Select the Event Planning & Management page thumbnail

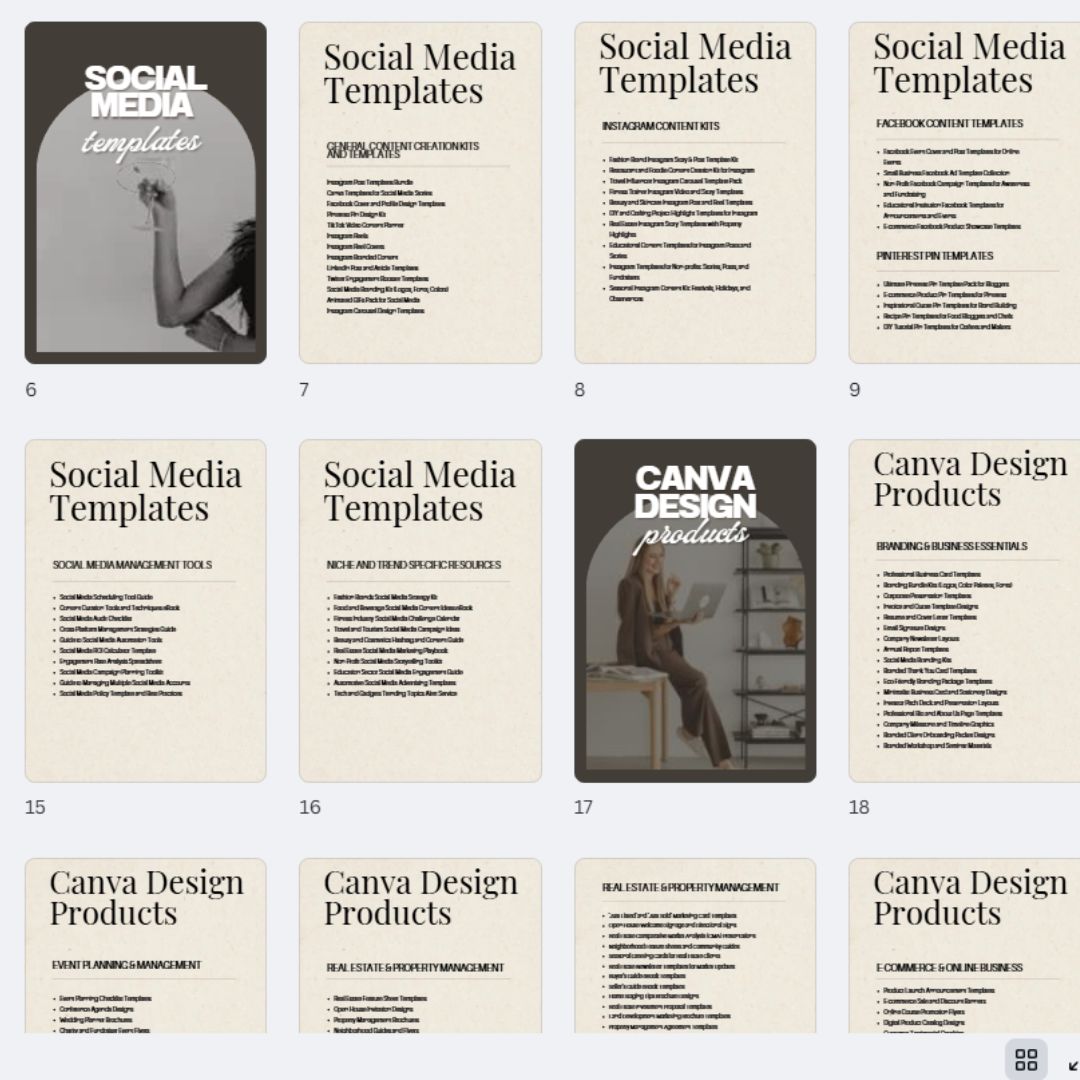point(146,945)
